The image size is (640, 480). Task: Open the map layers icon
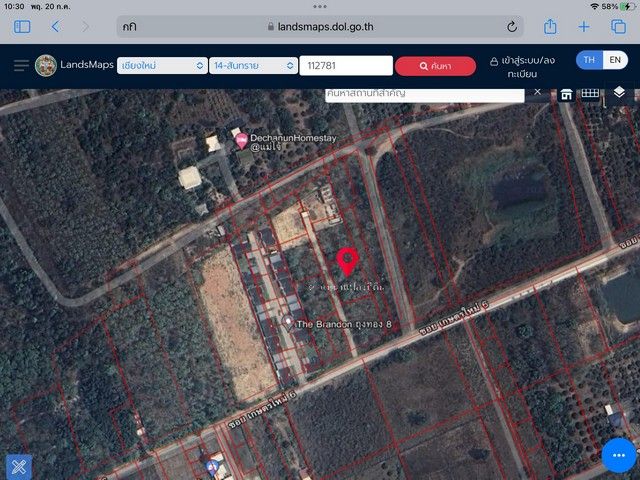pos(619,93)
